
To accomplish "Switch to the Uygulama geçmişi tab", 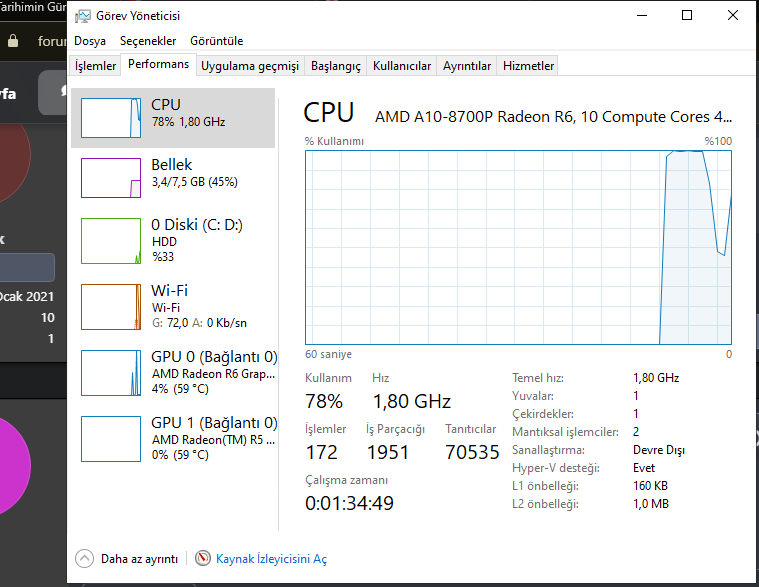I will pos(250,66).
